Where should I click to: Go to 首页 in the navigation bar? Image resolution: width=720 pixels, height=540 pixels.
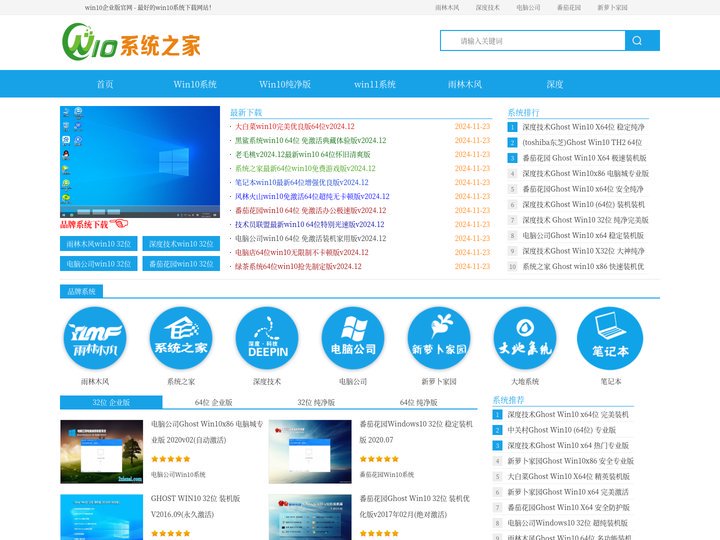click(105, 84)
